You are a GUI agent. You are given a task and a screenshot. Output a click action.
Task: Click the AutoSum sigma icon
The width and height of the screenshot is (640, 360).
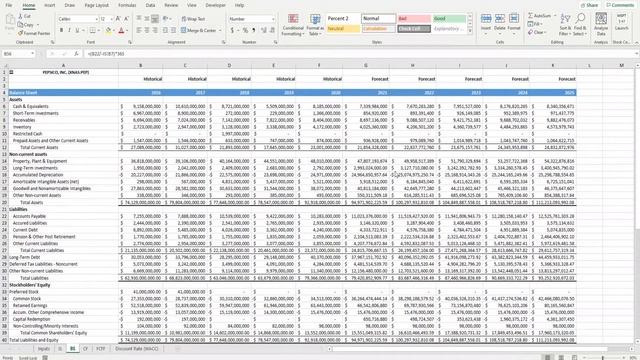click(x=530, y=16)
